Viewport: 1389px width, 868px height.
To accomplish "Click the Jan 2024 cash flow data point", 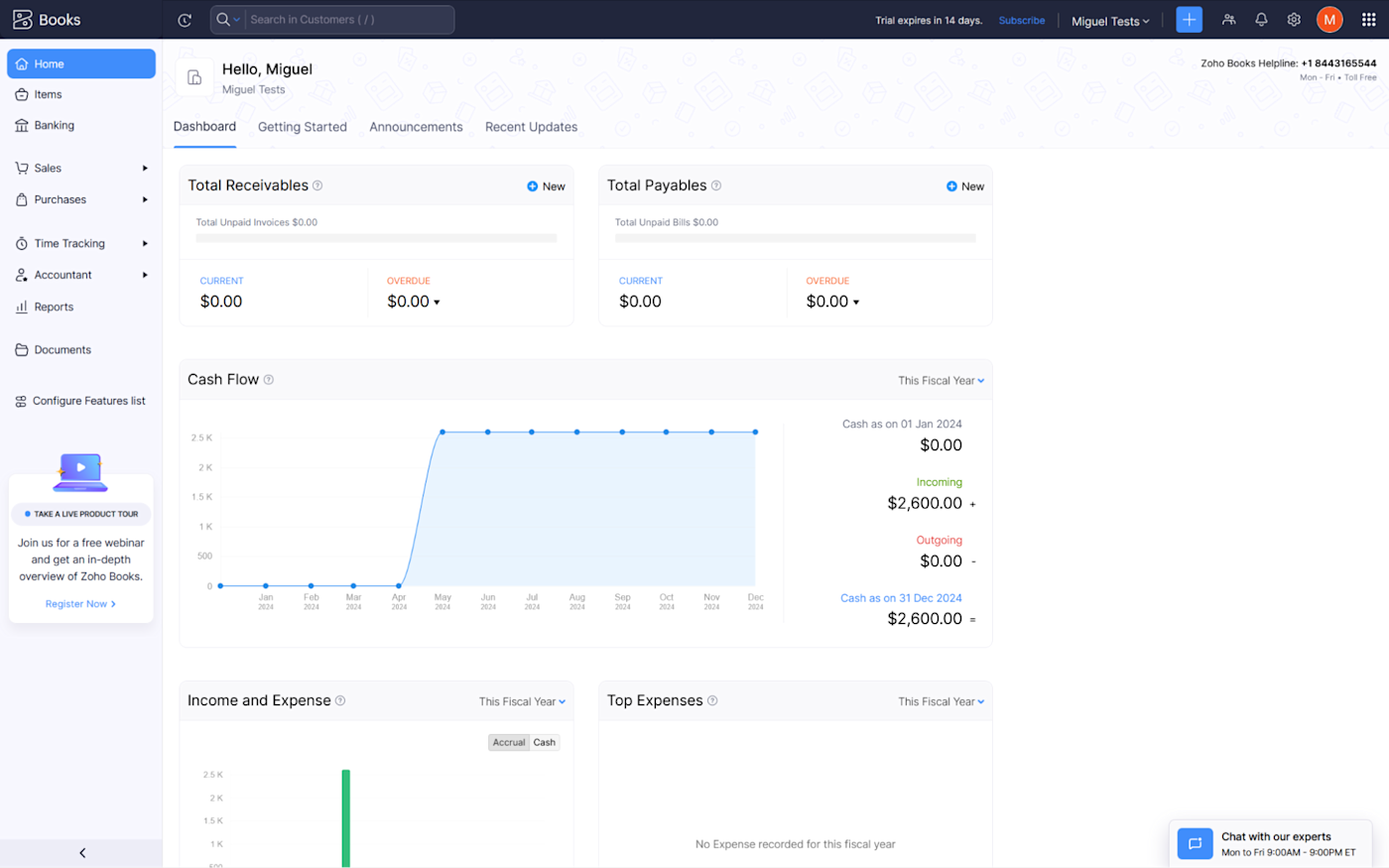I will coord(266,586).
